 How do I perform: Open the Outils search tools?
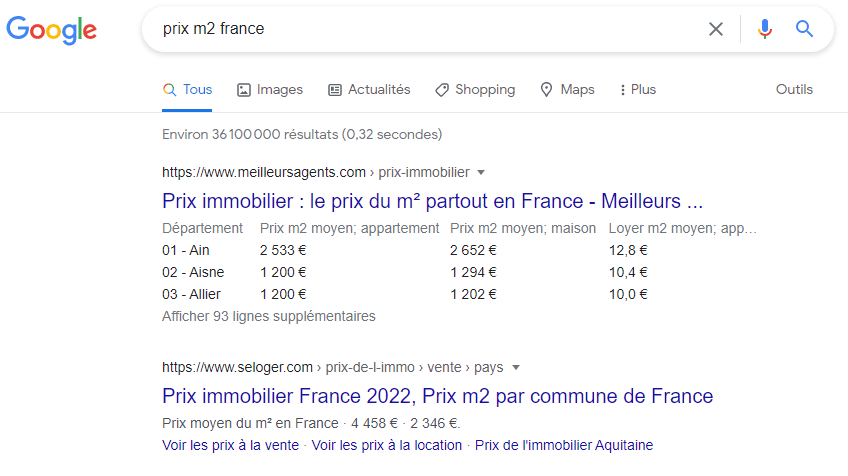coord(794,90)
